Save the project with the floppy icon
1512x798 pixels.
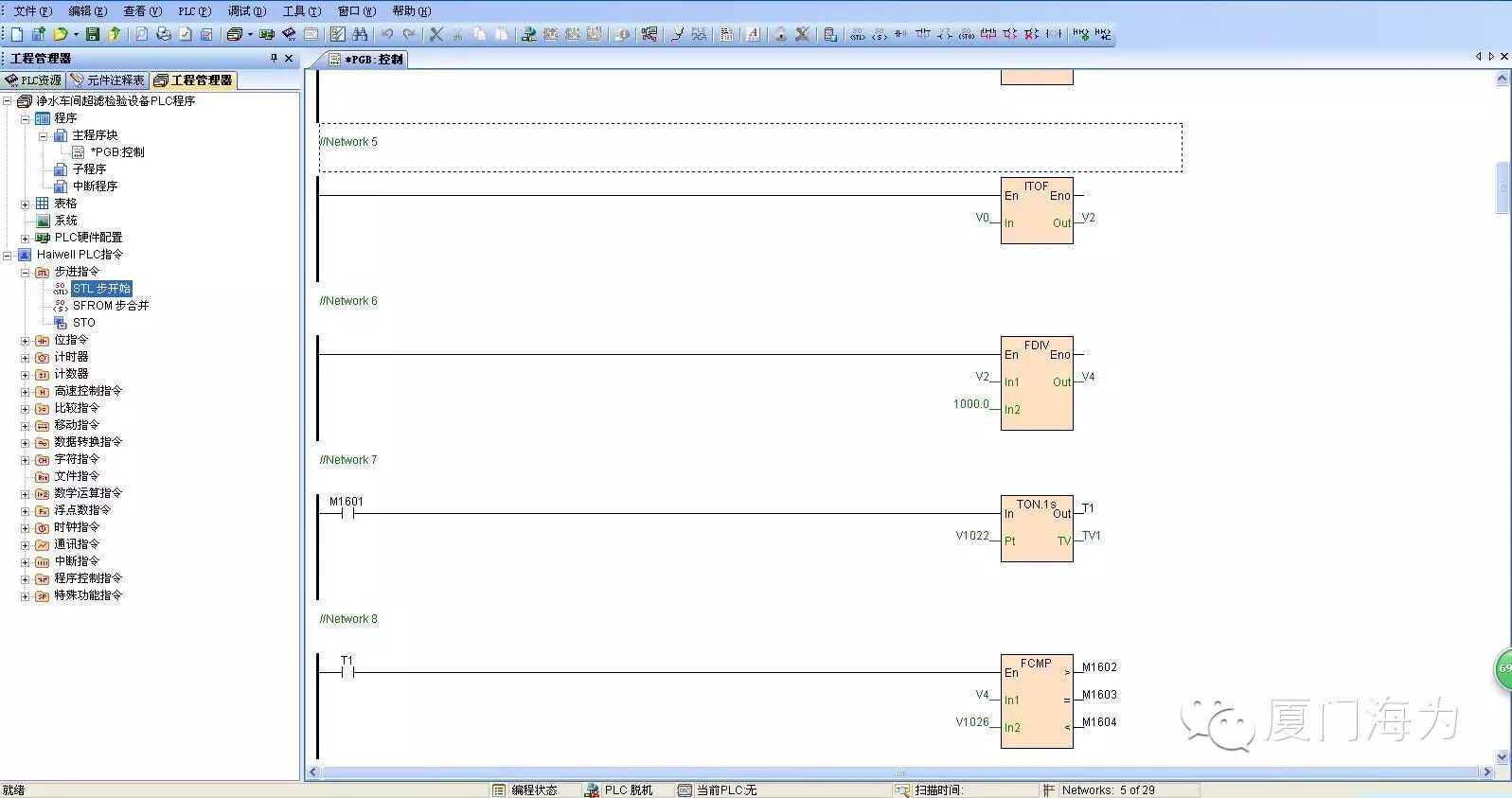tap(92, 34)
